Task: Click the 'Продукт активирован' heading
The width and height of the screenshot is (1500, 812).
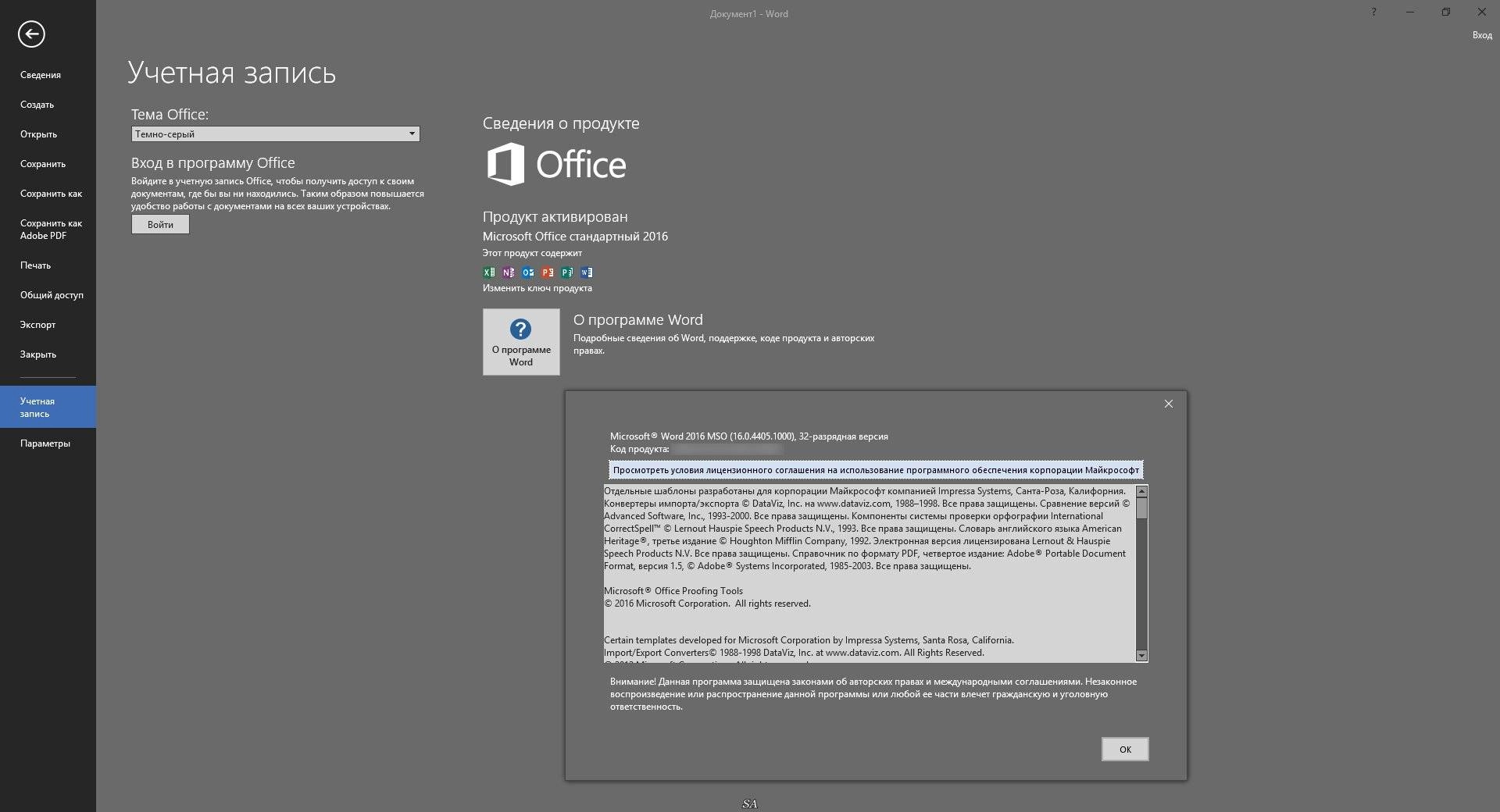Action: point(555,217)
